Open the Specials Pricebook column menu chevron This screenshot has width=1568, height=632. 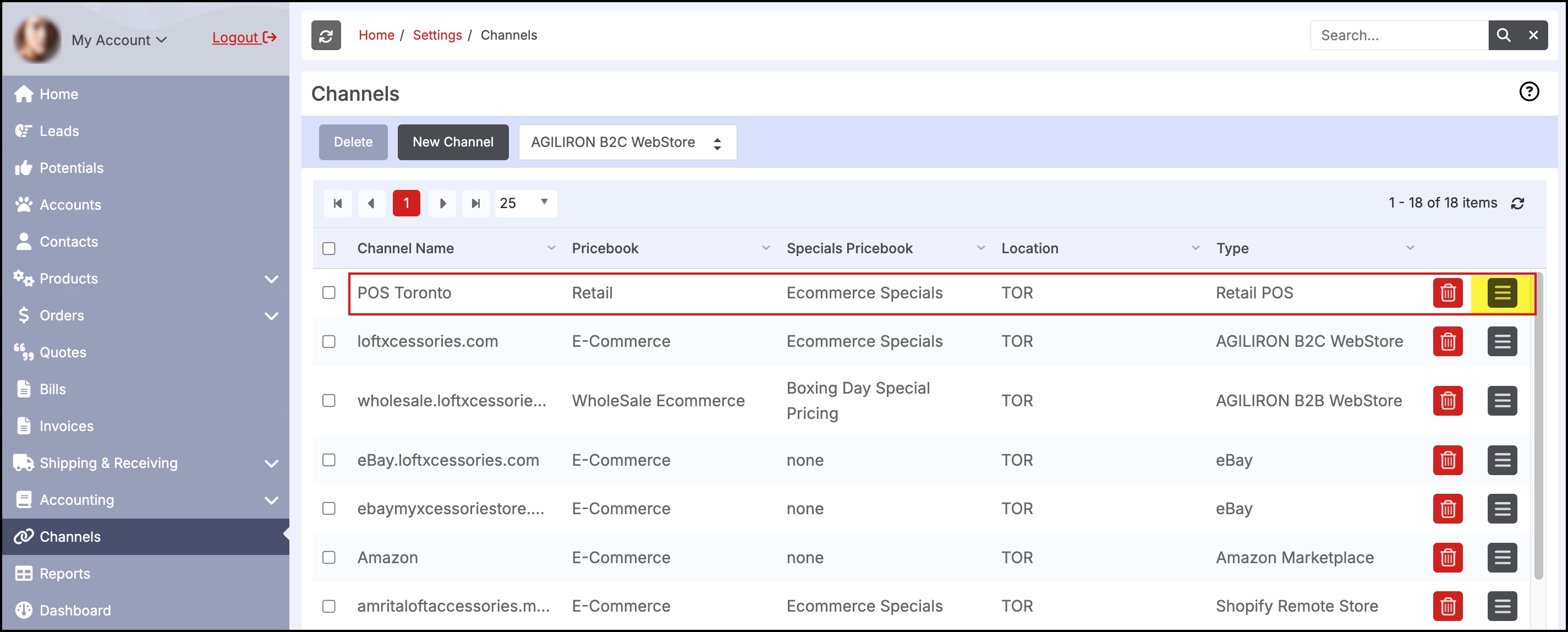click(980, 248)
